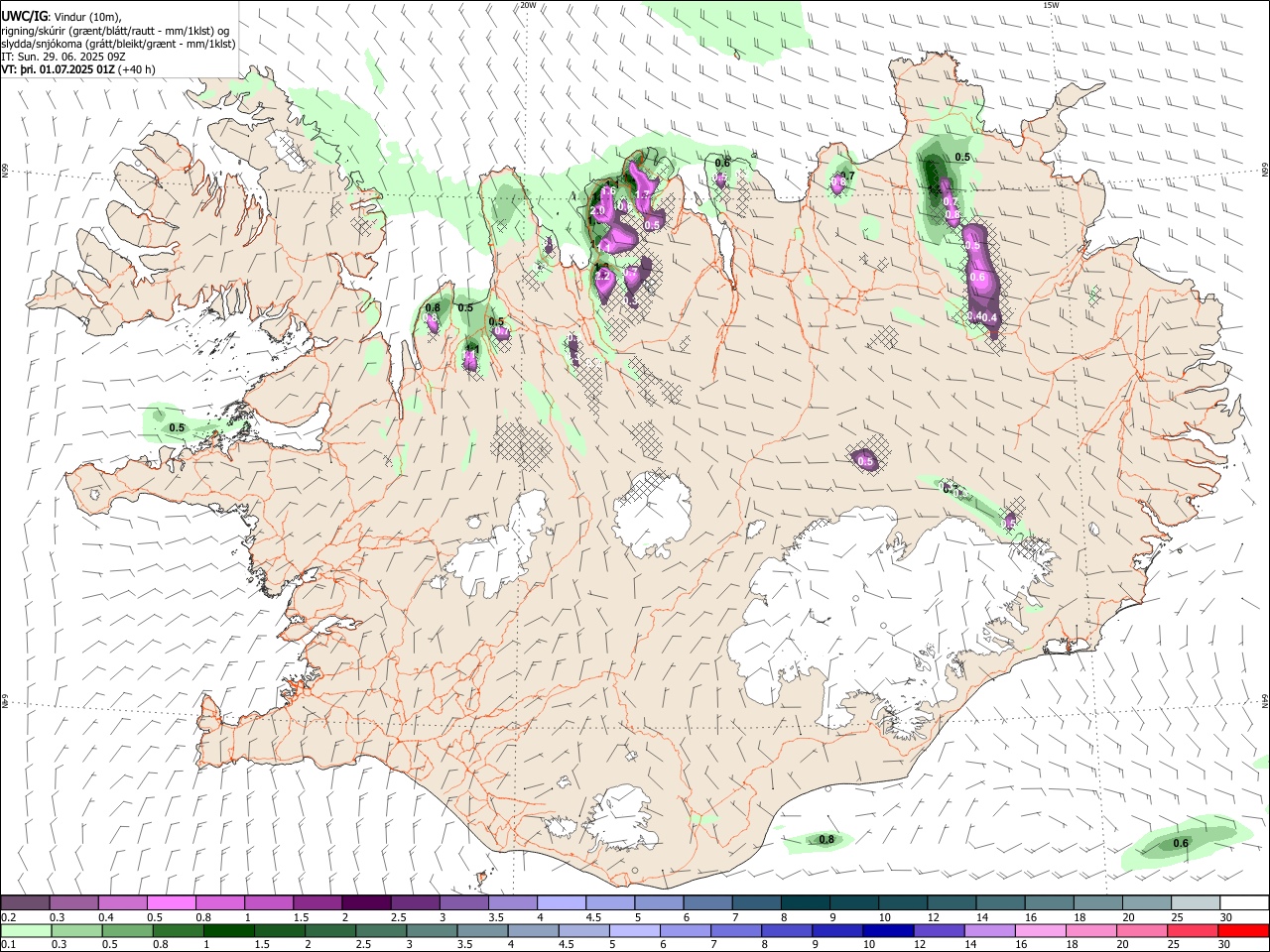This screenshot has width=1270, height=952.
Task: Select the 'rigning/skúrir' legend description line
Action: (x=115, y=31)
